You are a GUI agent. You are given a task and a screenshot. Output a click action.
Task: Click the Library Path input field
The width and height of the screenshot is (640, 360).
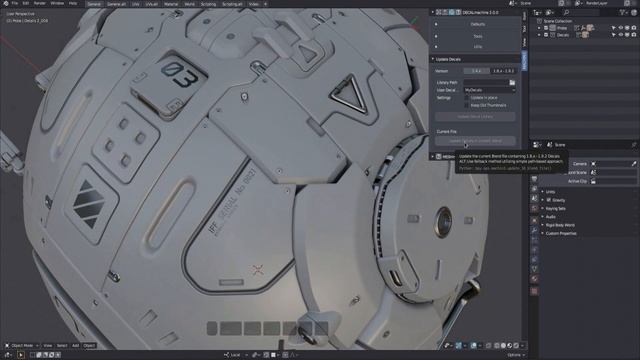click(x=486, y=82)
